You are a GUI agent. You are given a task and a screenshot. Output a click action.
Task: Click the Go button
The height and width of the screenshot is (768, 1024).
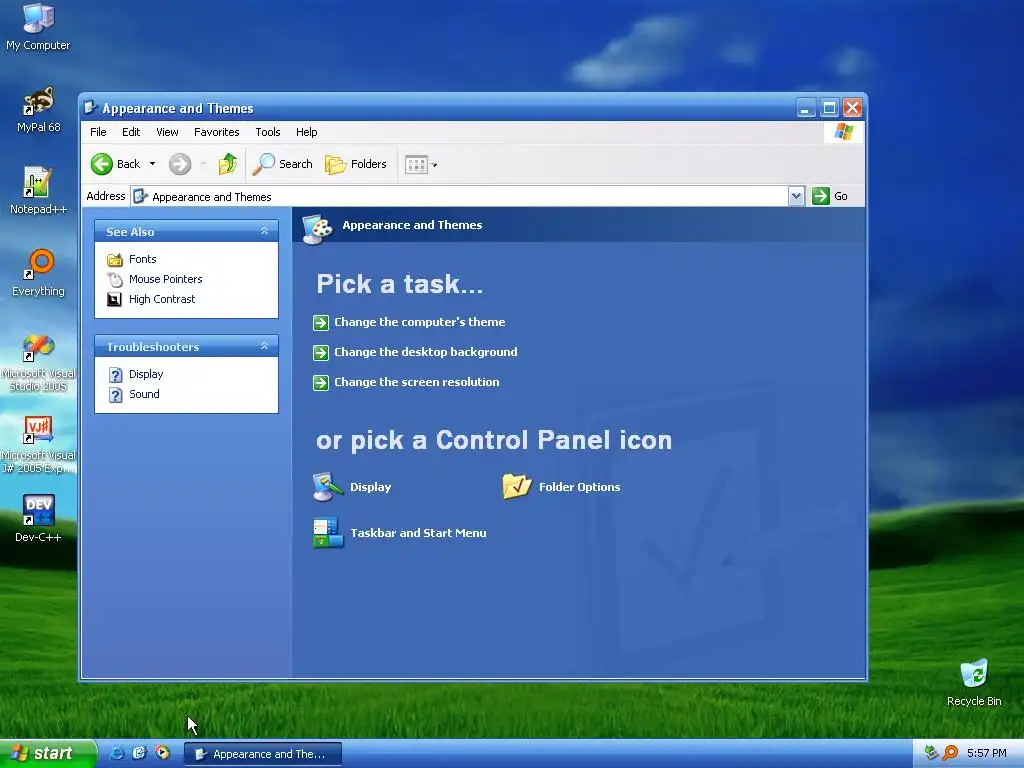click(830, 196)
